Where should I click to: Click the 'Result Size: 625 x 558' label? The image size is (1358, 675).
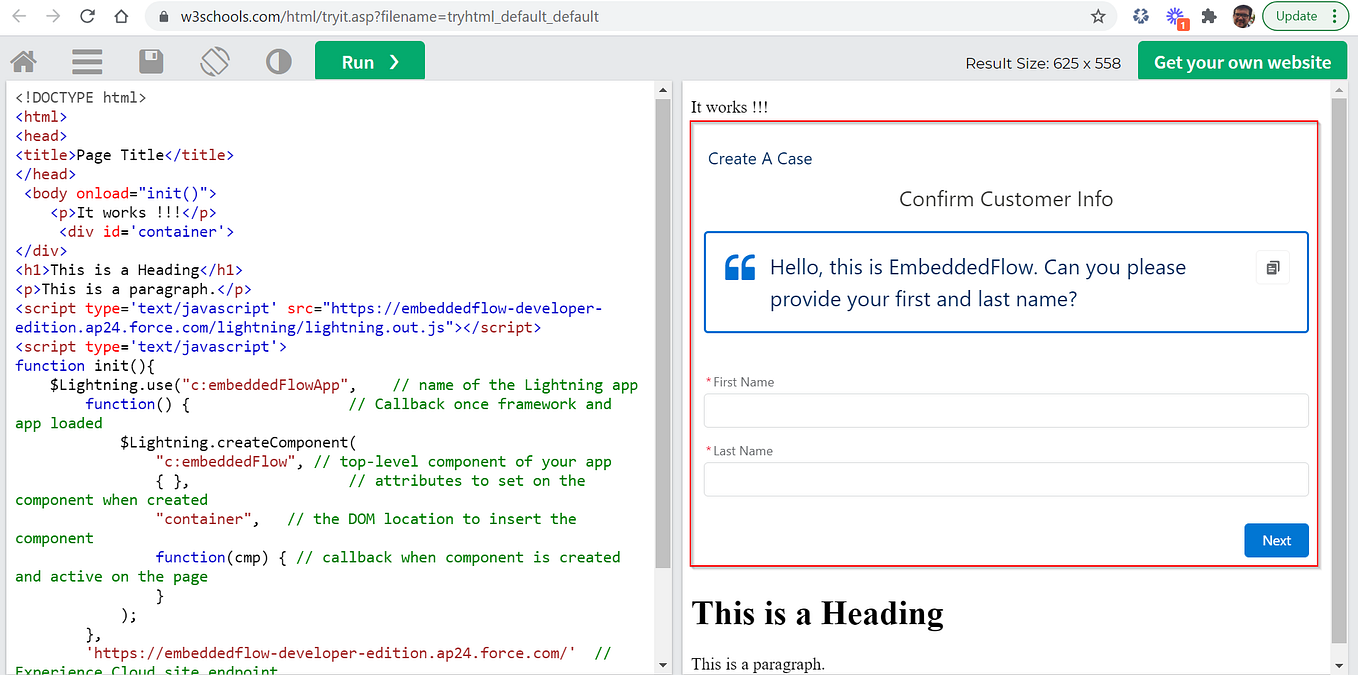coord(1043,63)
